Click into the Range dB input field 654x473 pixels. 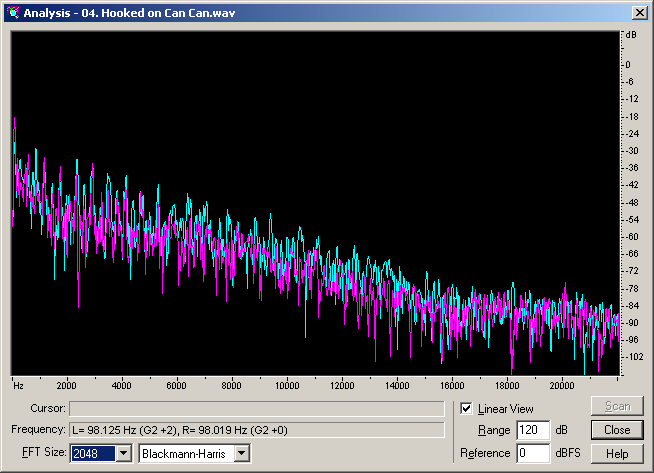click(531, 430)
